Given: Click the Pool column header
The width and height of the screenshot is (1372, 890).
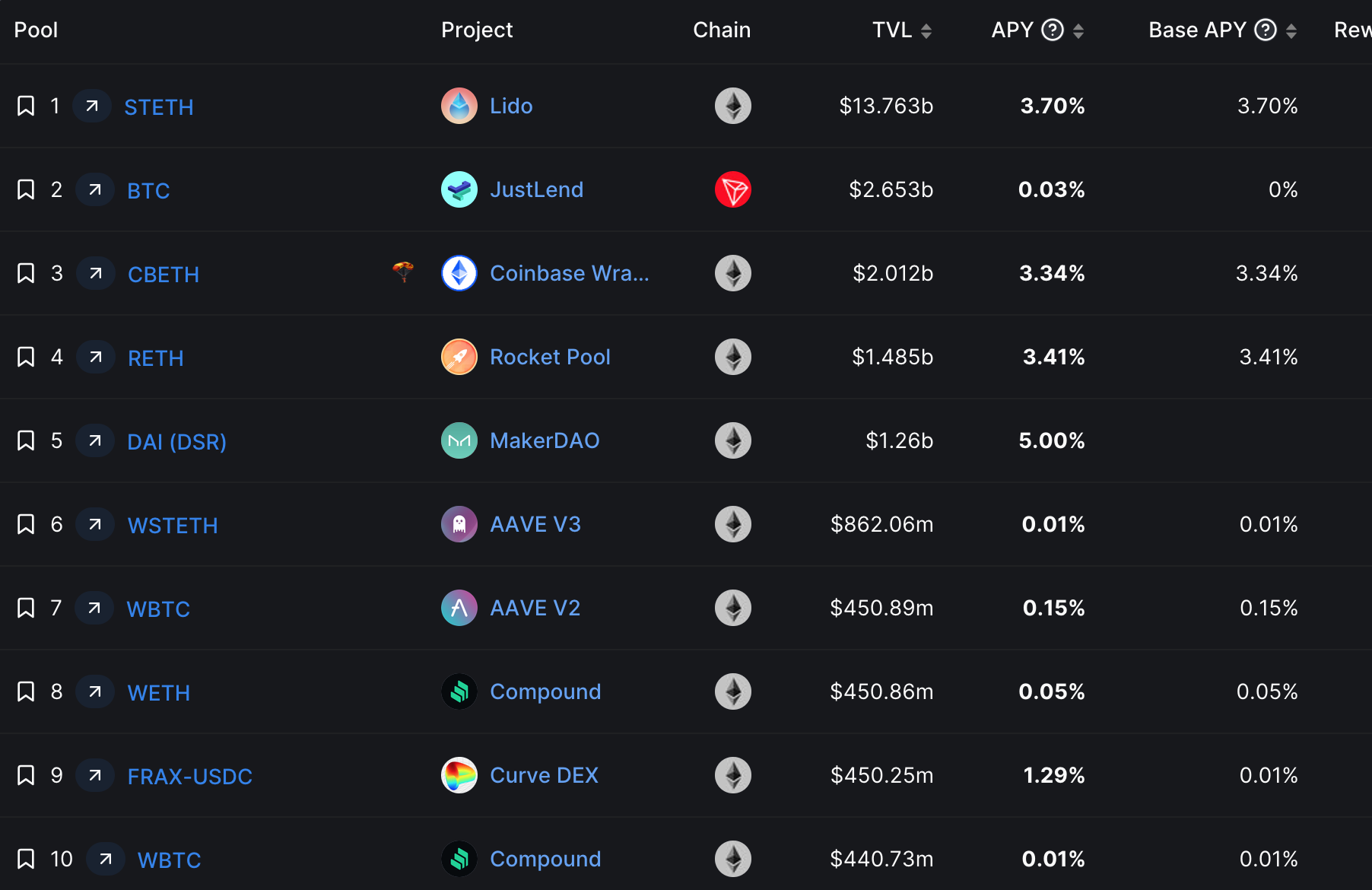Looking at the screenshot, I should tap(36, 30).
